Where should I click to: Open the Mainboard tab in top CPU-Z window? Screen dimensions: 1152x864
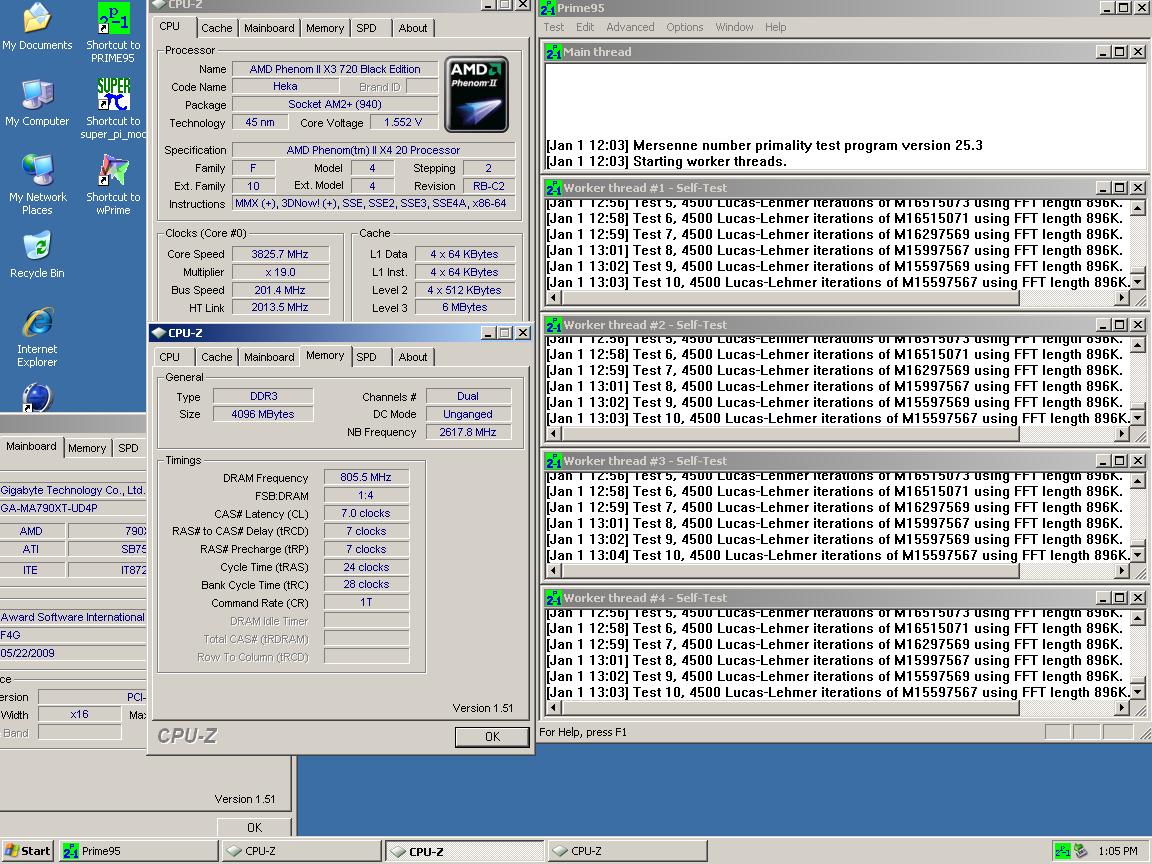pos(269,28)
